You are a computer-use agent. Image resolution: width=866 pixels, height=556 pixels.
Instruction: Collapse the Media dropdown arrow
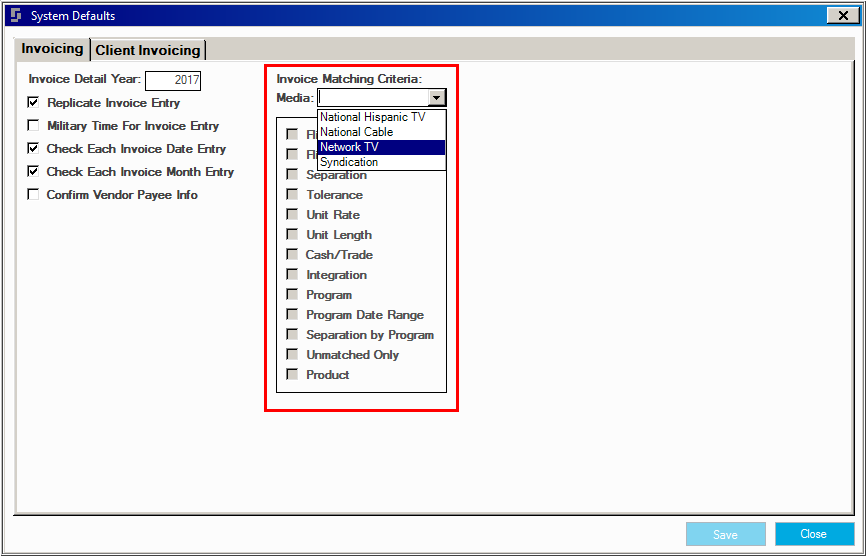point(436,98)
